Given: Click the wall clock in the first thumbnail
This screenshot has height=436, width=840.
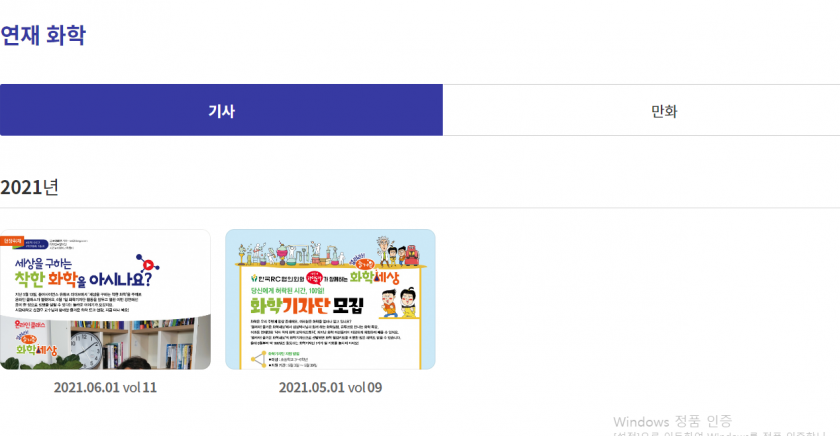Looking at the screenshot, I should click(87, 349).
